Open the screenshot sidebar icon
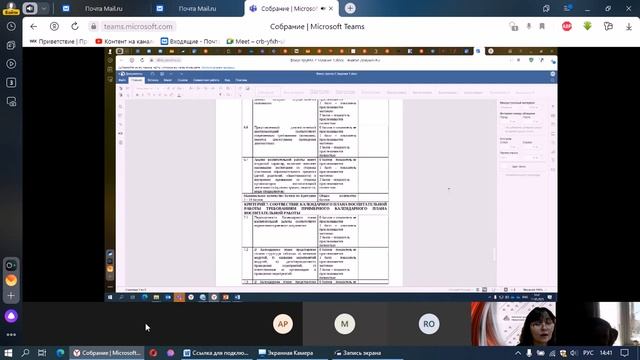Viewport: 640px width, 360px height. pos(11,102)
